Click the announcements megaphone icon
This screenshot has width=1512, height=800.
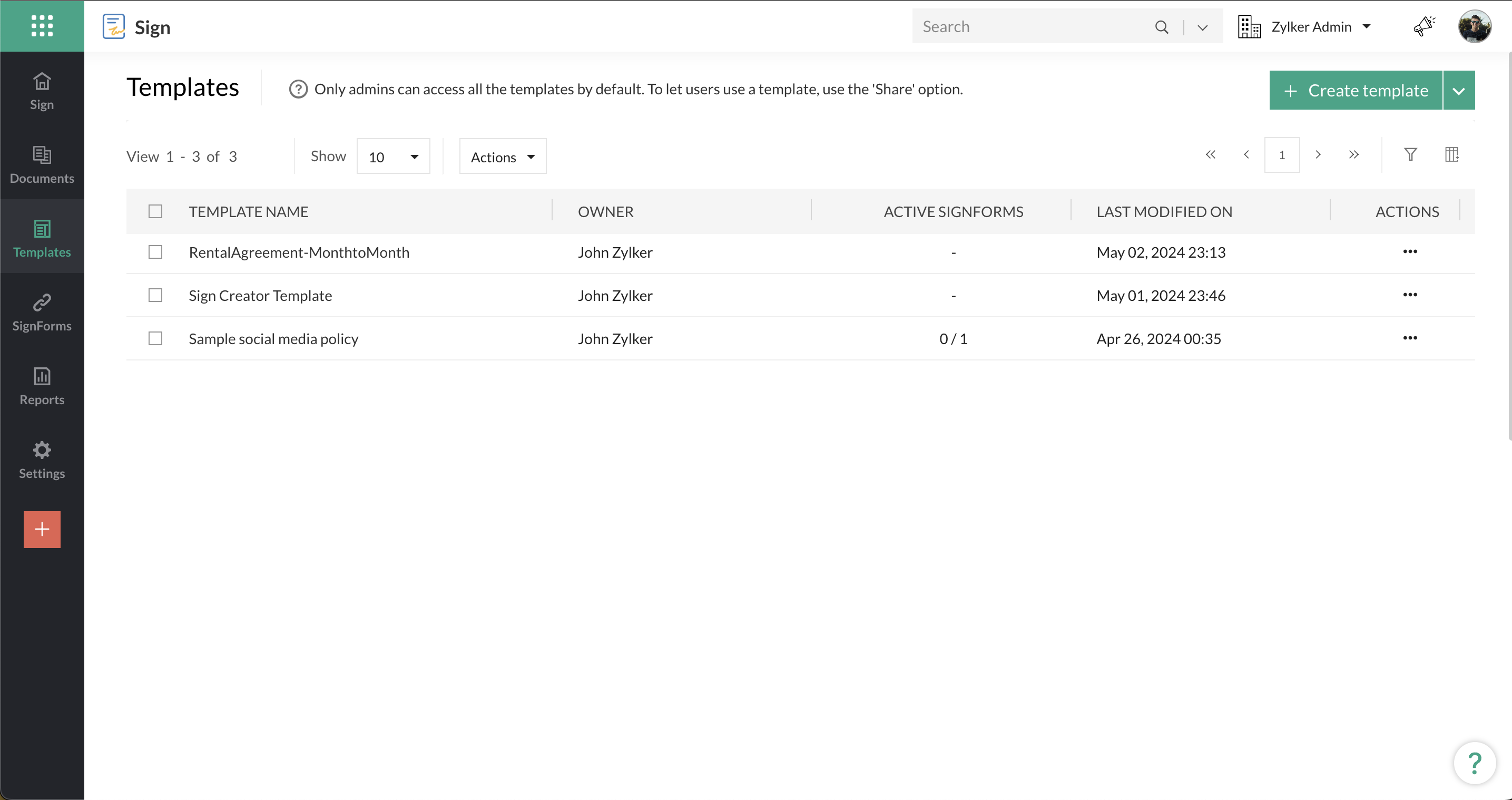coord(1423,26)
